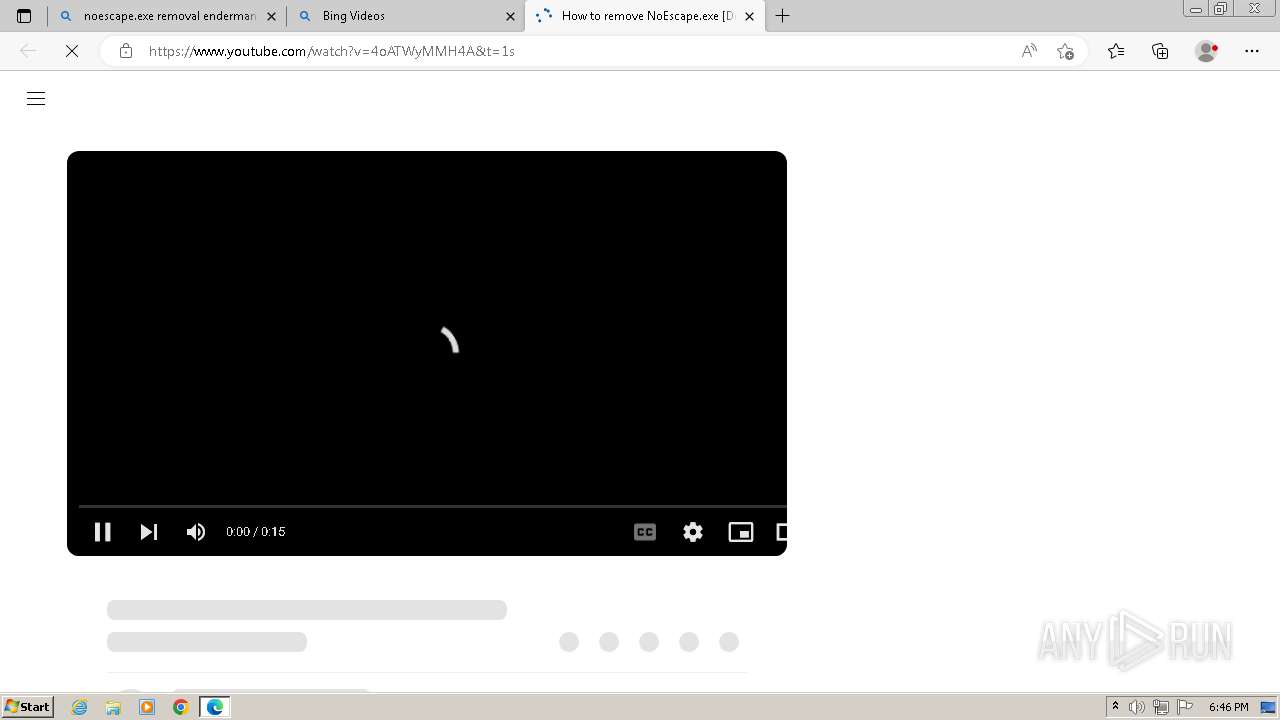Toggle closed captions on the video

(645, 532)
